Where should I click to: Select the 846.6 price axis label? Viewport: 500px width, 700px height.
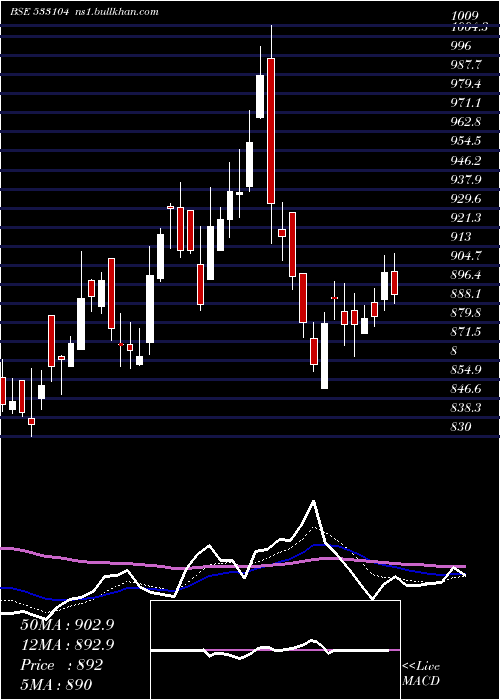click(x=467, y=389)
